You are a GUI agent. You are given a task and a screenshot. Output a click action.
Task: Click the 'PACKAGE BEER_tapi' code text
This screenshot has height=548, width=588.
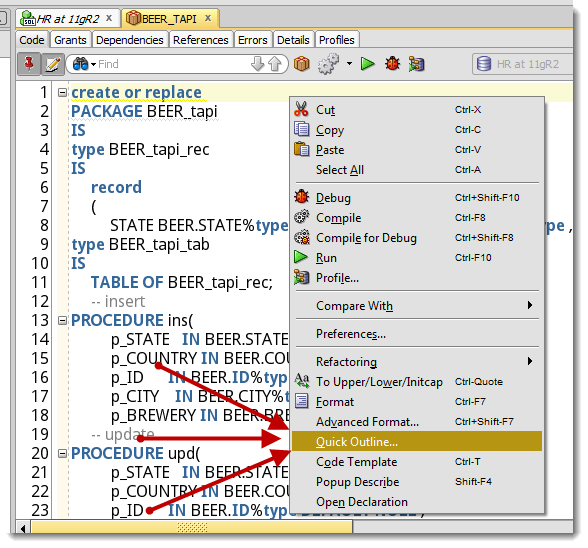pyautogui.click(x=144, y=111)
